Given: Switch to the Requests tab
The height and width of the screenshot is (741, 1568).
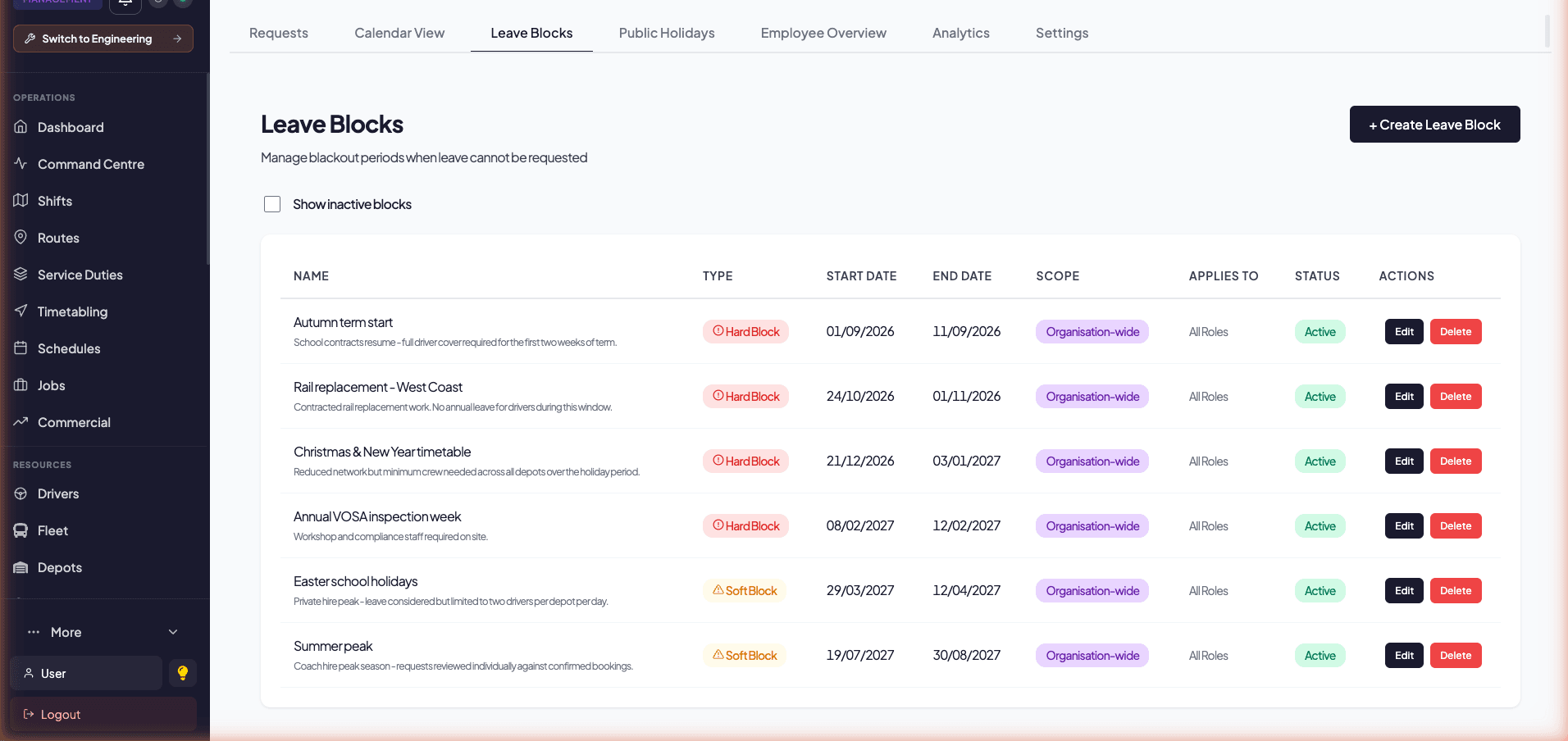Looking at the screenshot, I should [279, 33].
